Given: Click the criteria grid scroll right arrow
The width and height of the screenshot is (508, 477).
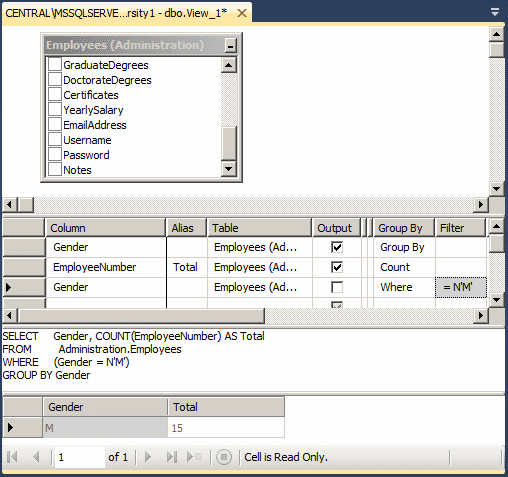Looking at the screenshot, I should pyautogui.click(x=481, y=315).
